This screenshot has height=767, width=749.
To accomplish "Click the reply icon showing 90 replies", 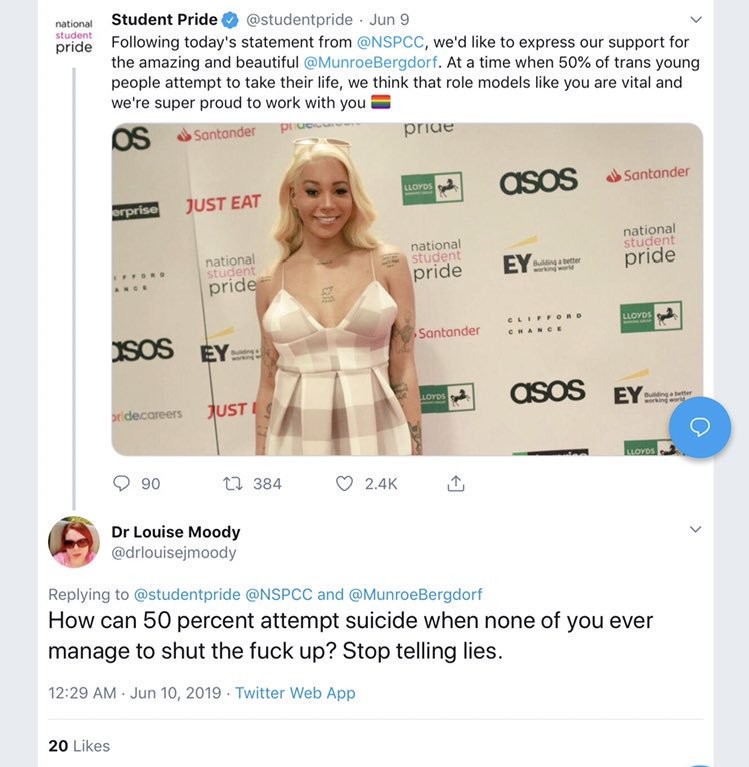I will 122,484.
